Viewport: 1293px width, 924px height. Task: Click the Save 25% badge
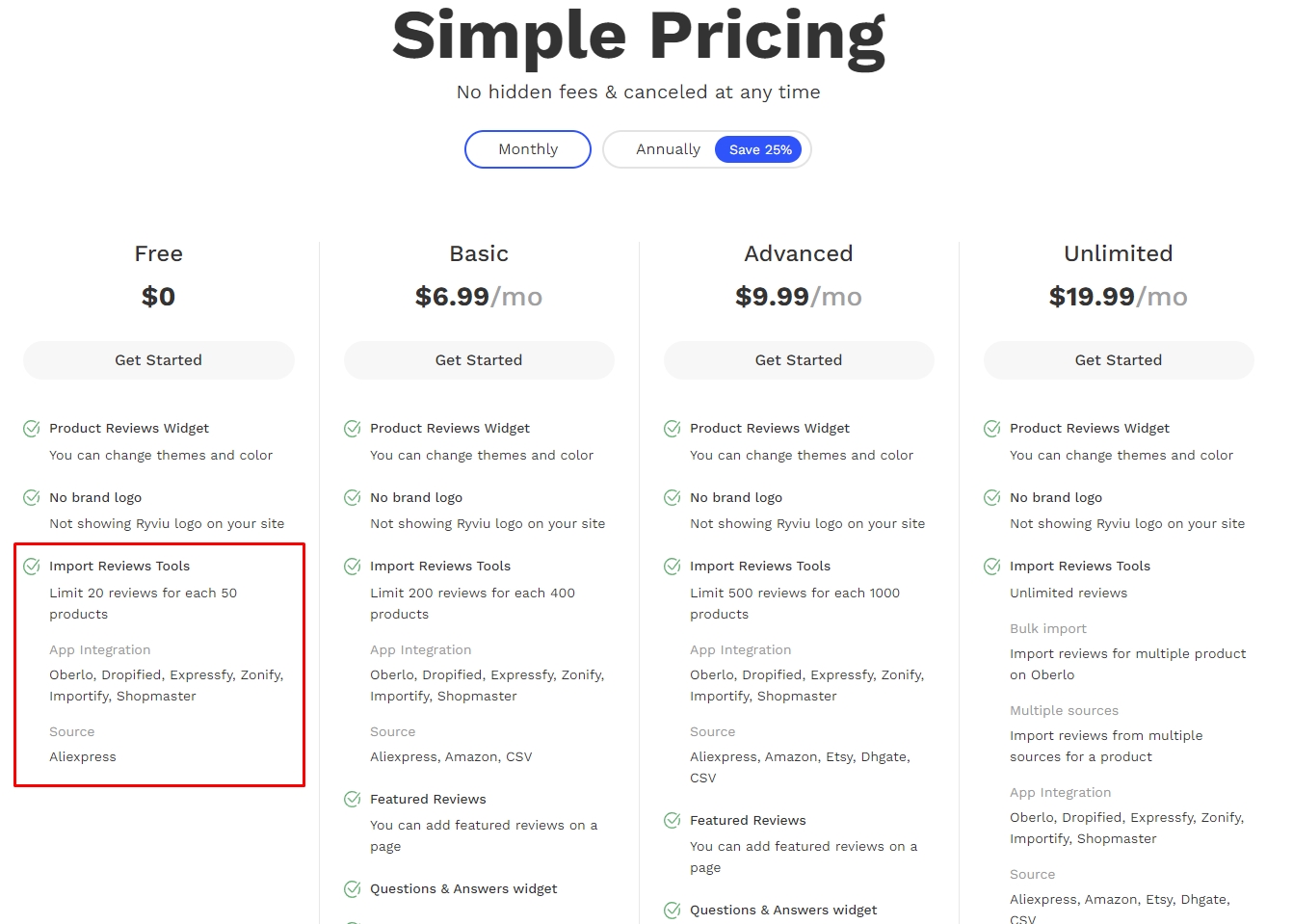point(759,149)
